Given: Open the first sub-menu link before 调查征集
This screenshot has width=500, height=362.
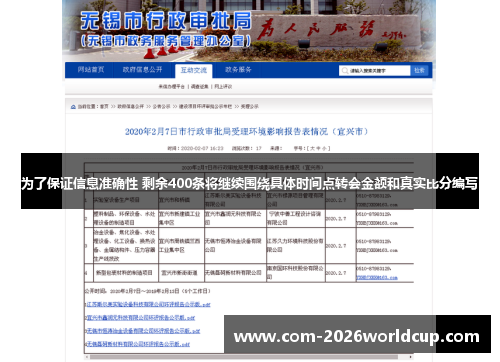Looking at the screenshot, I should click(171, 87).
